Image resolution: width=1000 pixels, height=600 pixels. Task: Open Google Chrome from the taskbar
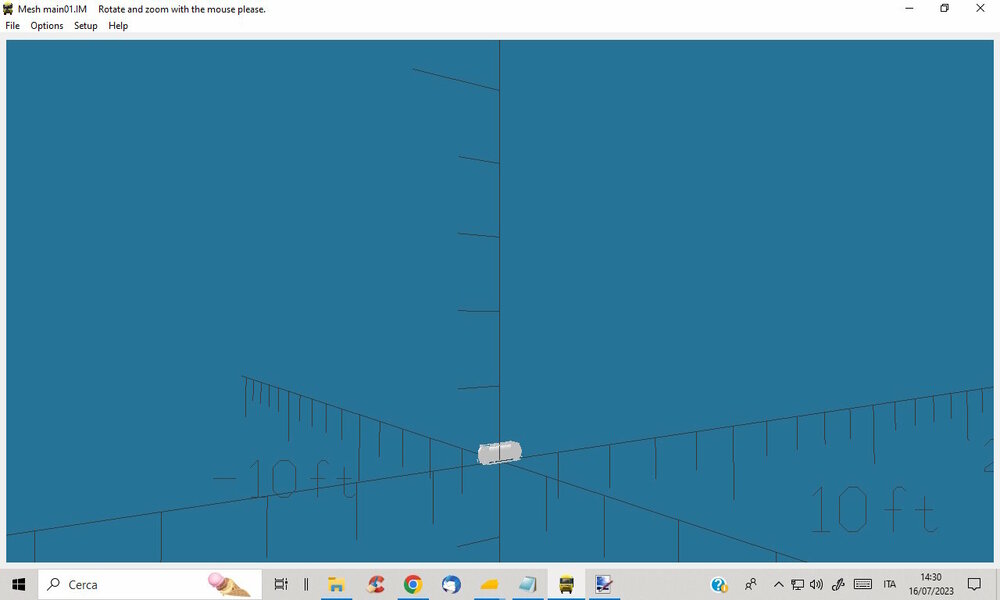pos(413,584)
